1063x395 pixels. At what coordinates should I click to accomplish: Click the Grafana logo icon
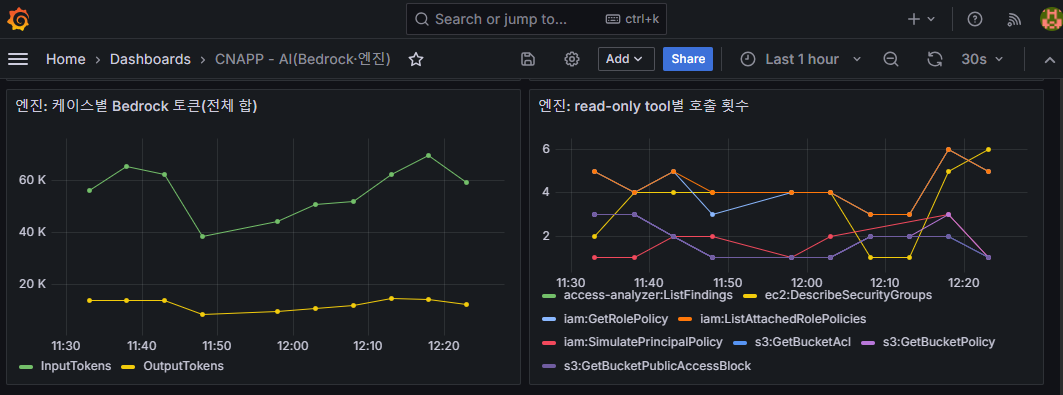[x=18, y=19]
